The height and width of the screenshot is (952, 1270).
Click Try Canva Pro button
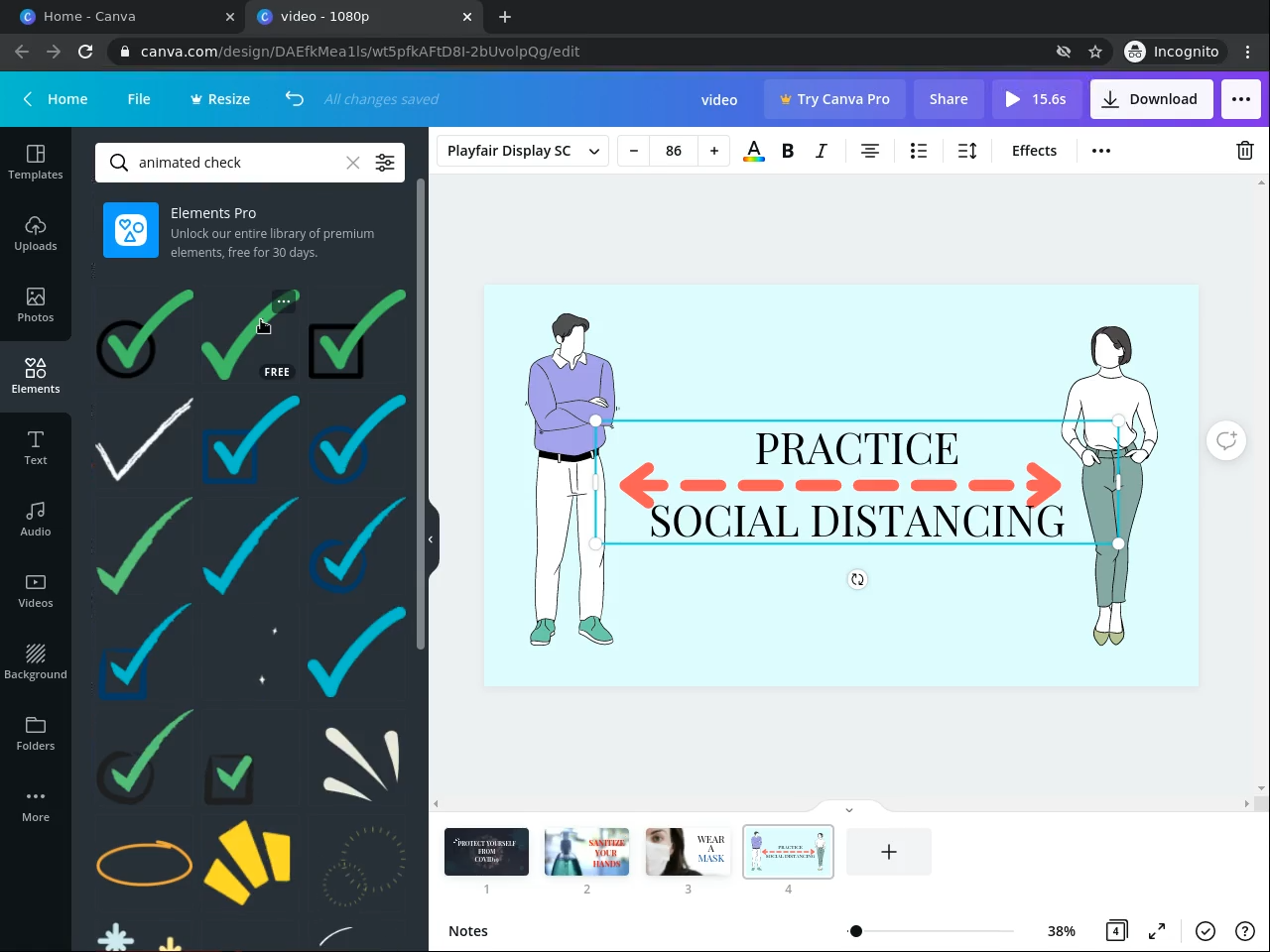(834, 99)
